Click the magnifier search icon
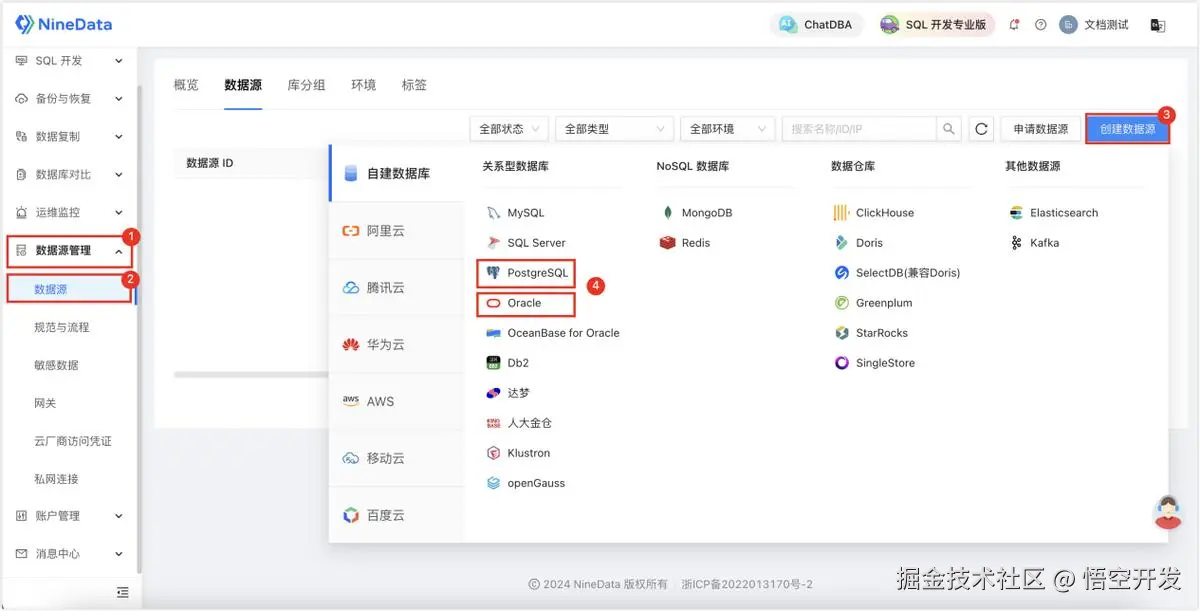The image size is (1200, 611). point(949,129)
